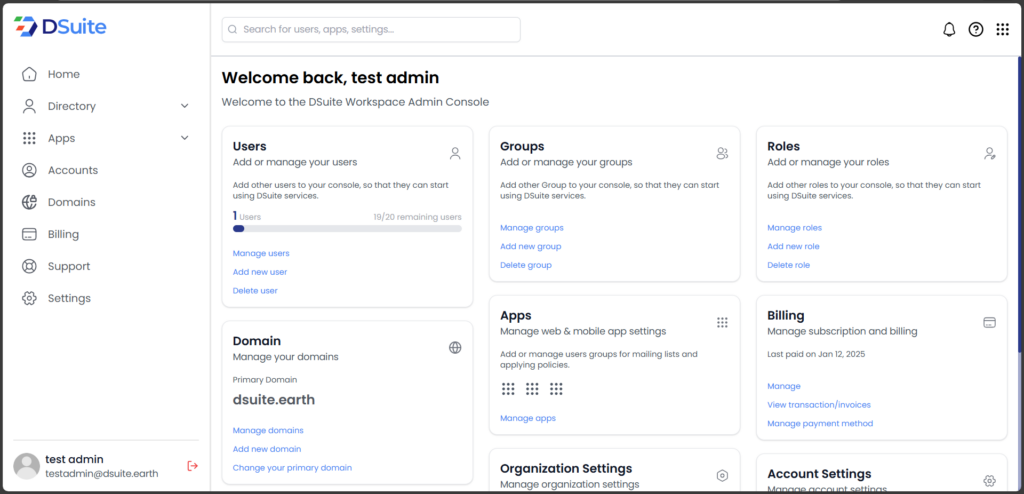
Task: Focus the search users, apps, settings field
Action: click(371, 30)
